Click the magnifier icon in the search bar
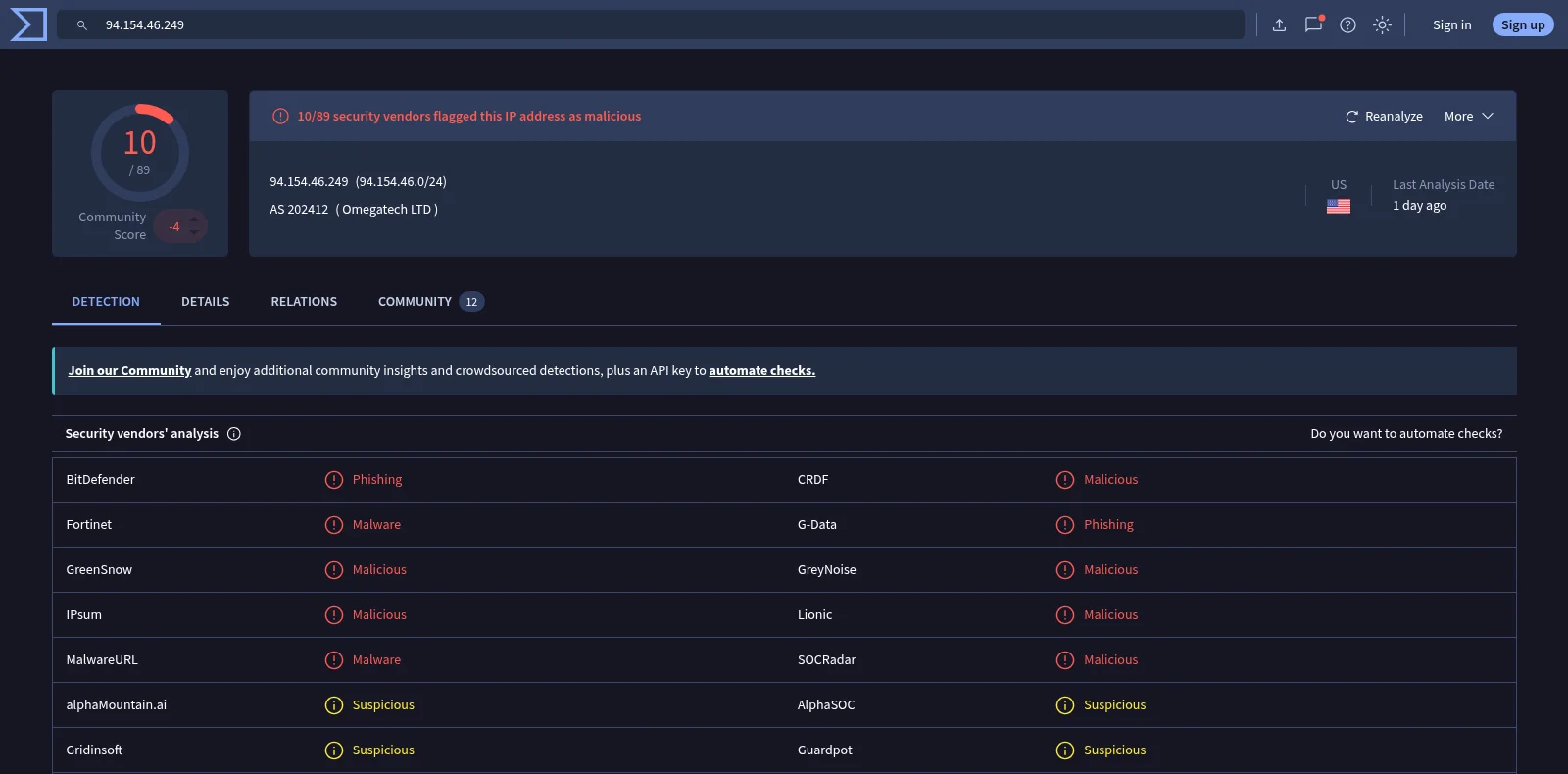 [x=82, y=25]
